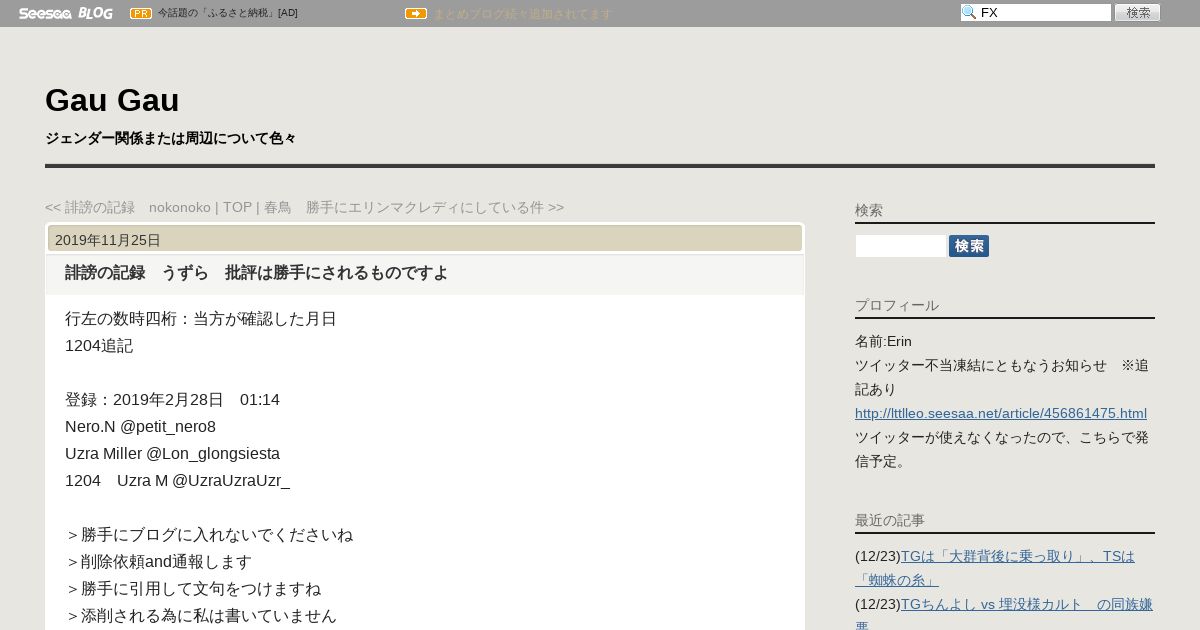1200x630 pixels.
Task: Open the Gau Gau blog title
Action: [112, 100]
